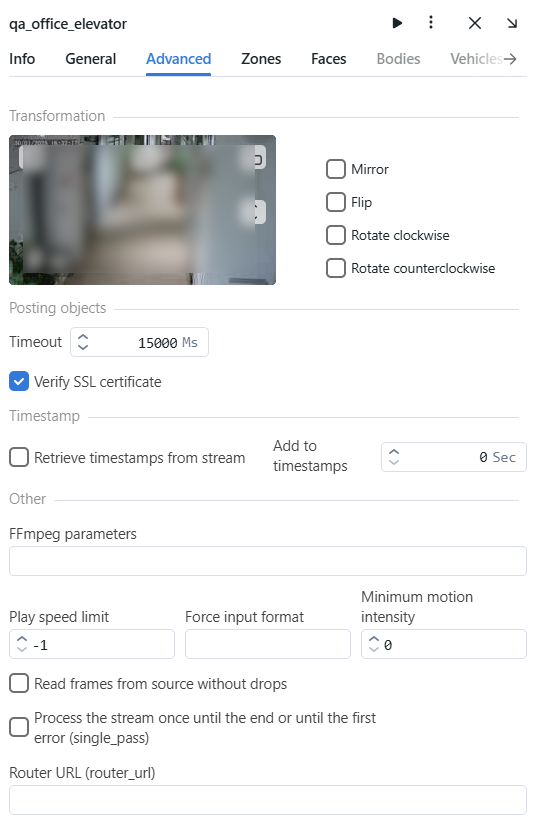Focus the Router URL text field

point(268,800)
